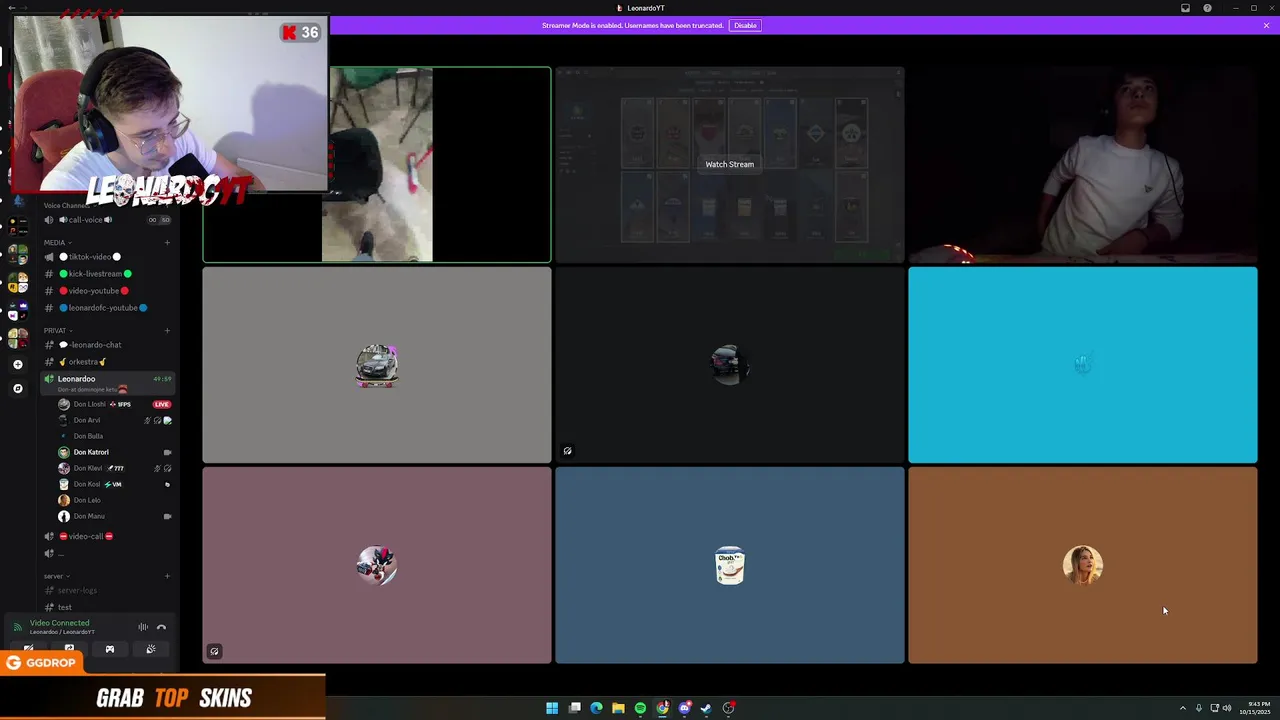Open the inbox icon in the title bar
Image resolution: width=1280 pixels, height=720 pixels.
pos(1185,8)
